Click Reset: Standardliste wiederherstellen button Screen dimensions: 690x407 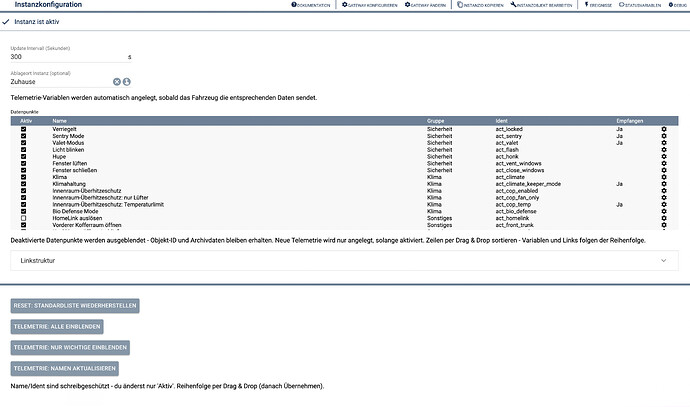(x=75, y=306)
